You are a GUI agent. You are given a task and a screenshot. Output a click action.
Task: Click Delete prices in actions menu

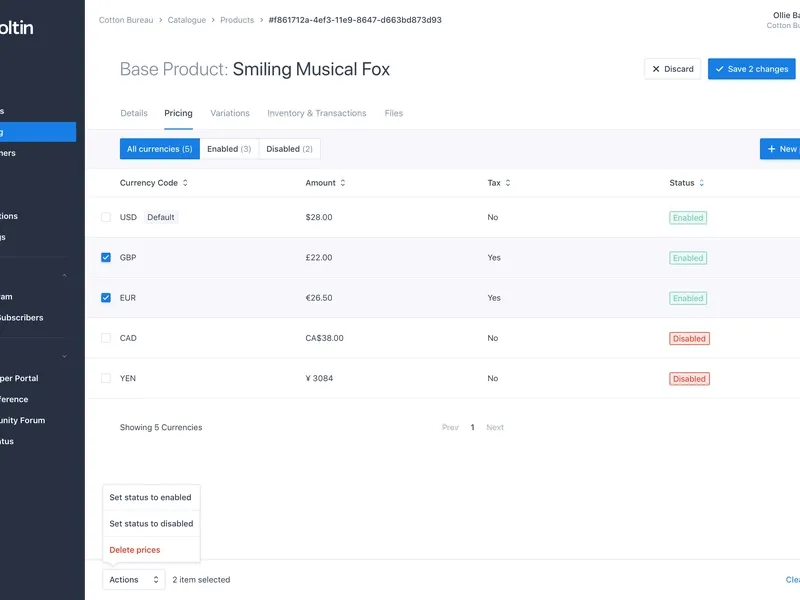tap(135, 550)
